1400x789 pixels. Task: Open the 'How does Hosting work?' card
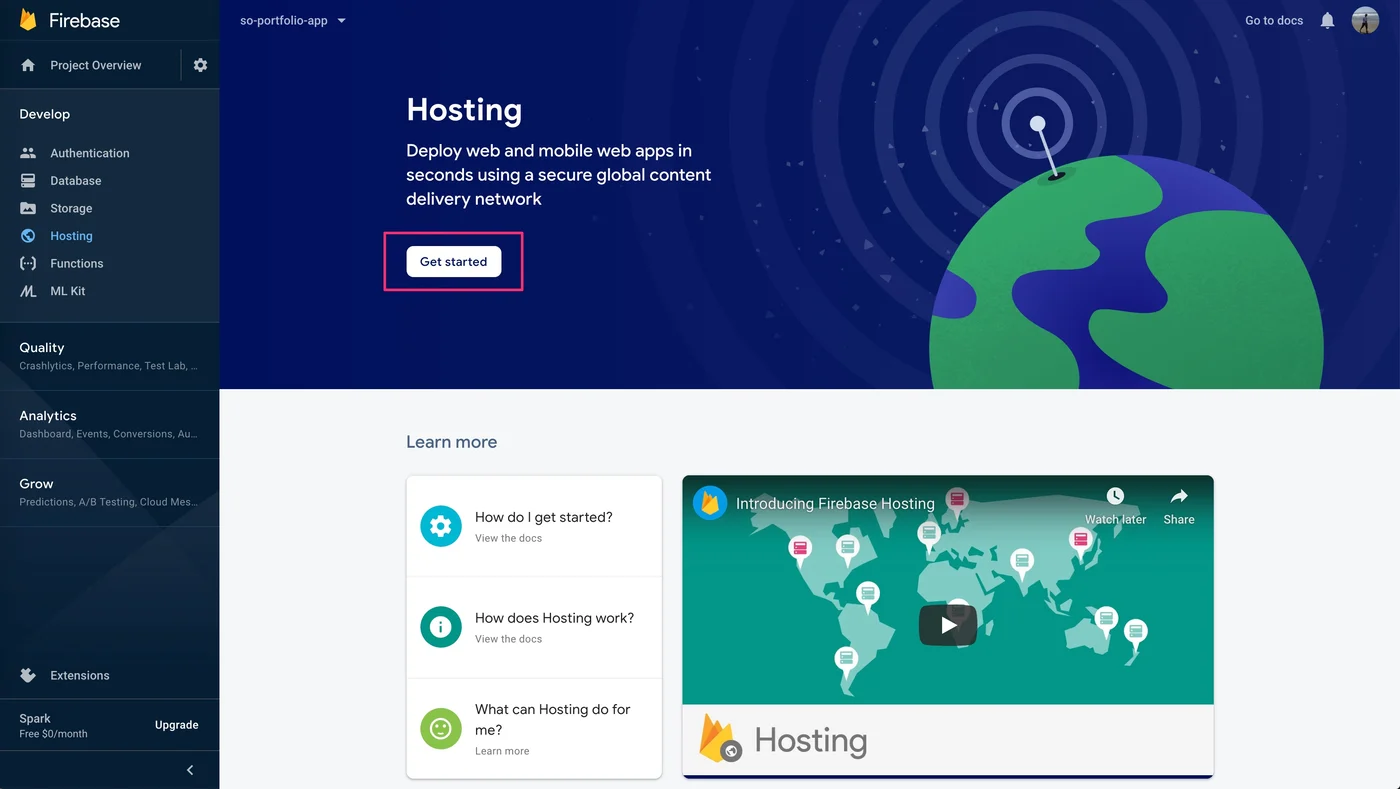(534, 627)
